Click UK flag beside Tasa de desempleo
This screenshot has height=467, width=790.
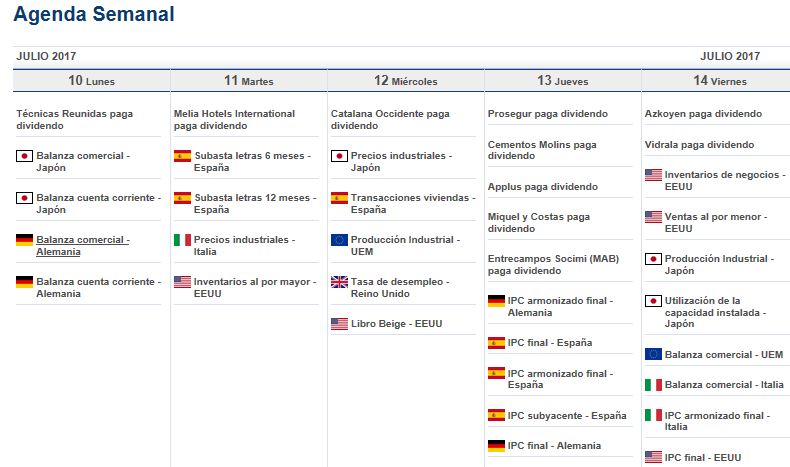(340, 282)
